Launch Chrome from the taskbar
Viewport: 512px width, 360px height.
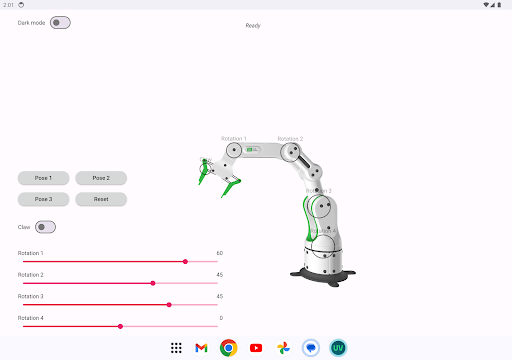click(x=229, y=348)
